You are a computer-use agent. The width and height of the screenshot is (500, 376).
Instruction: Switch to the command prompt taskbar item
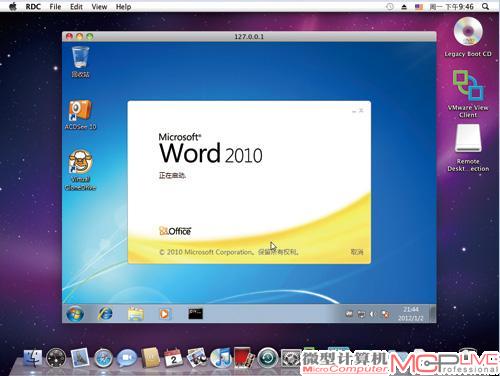[x=195, y=314]
